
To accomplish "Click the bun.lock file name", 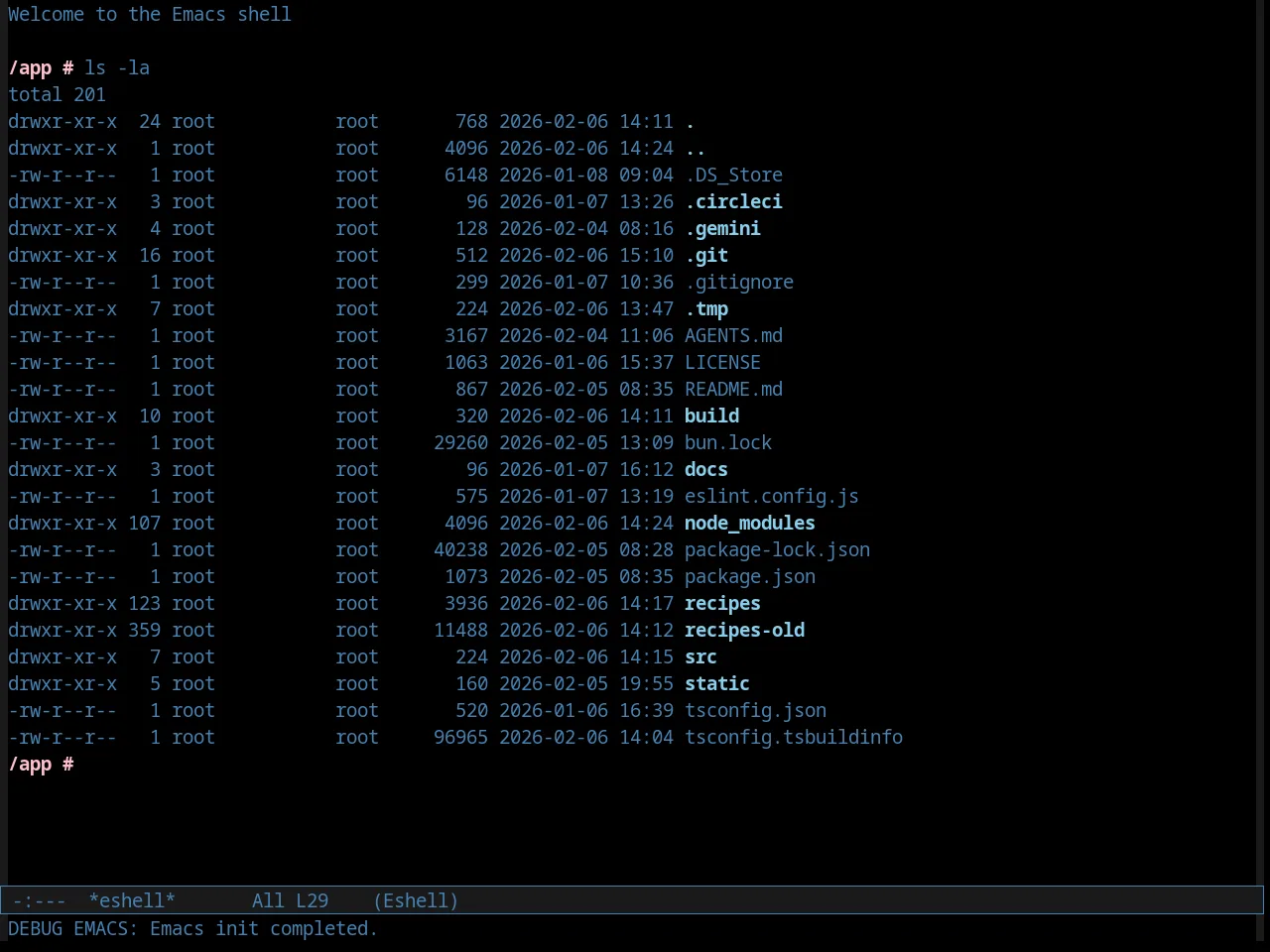I will click(728, 442).
